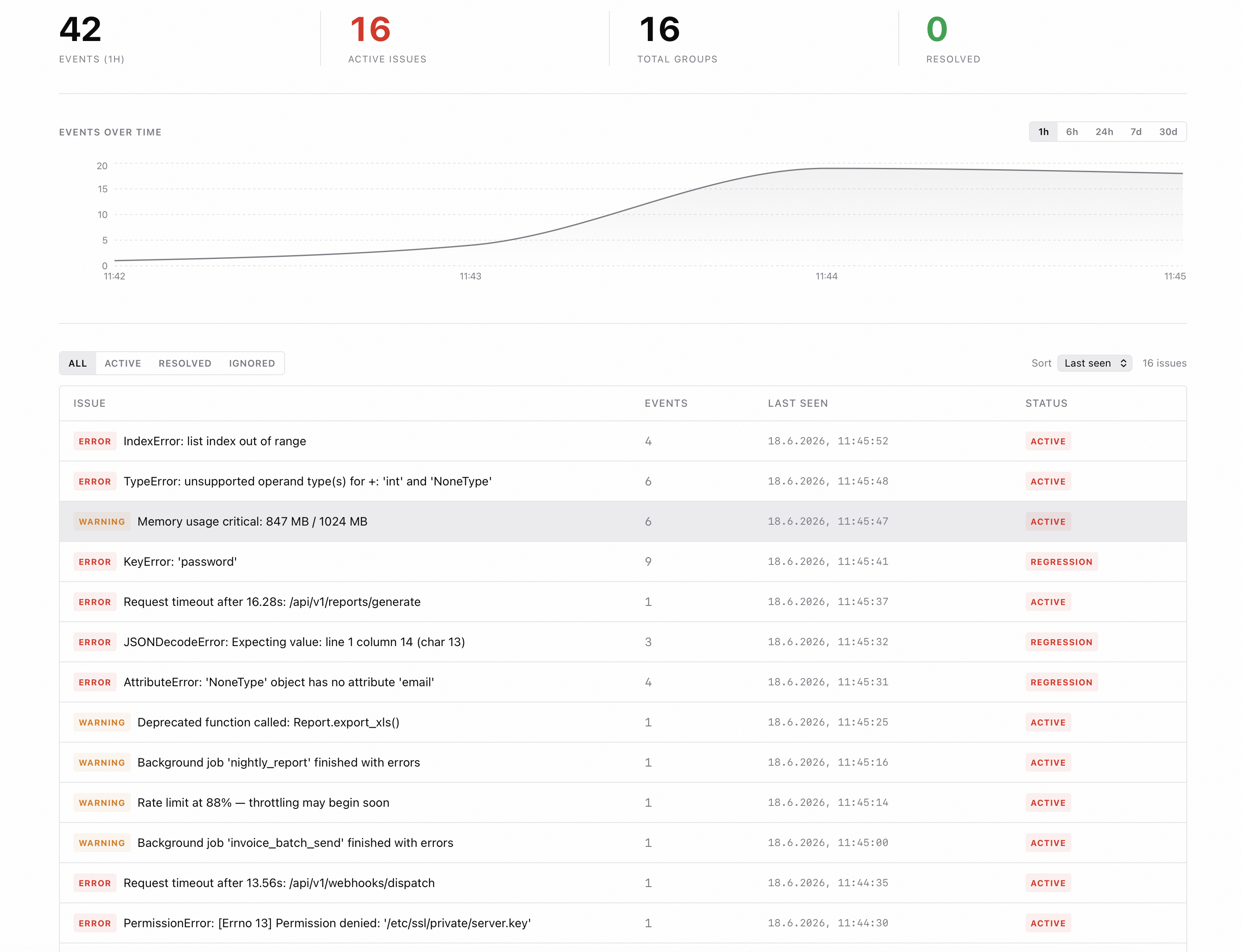Click ERROR badge on KeyError row
Image resolution: width=1241 pixels, height=952 pixels.
(x=94, y=562)
